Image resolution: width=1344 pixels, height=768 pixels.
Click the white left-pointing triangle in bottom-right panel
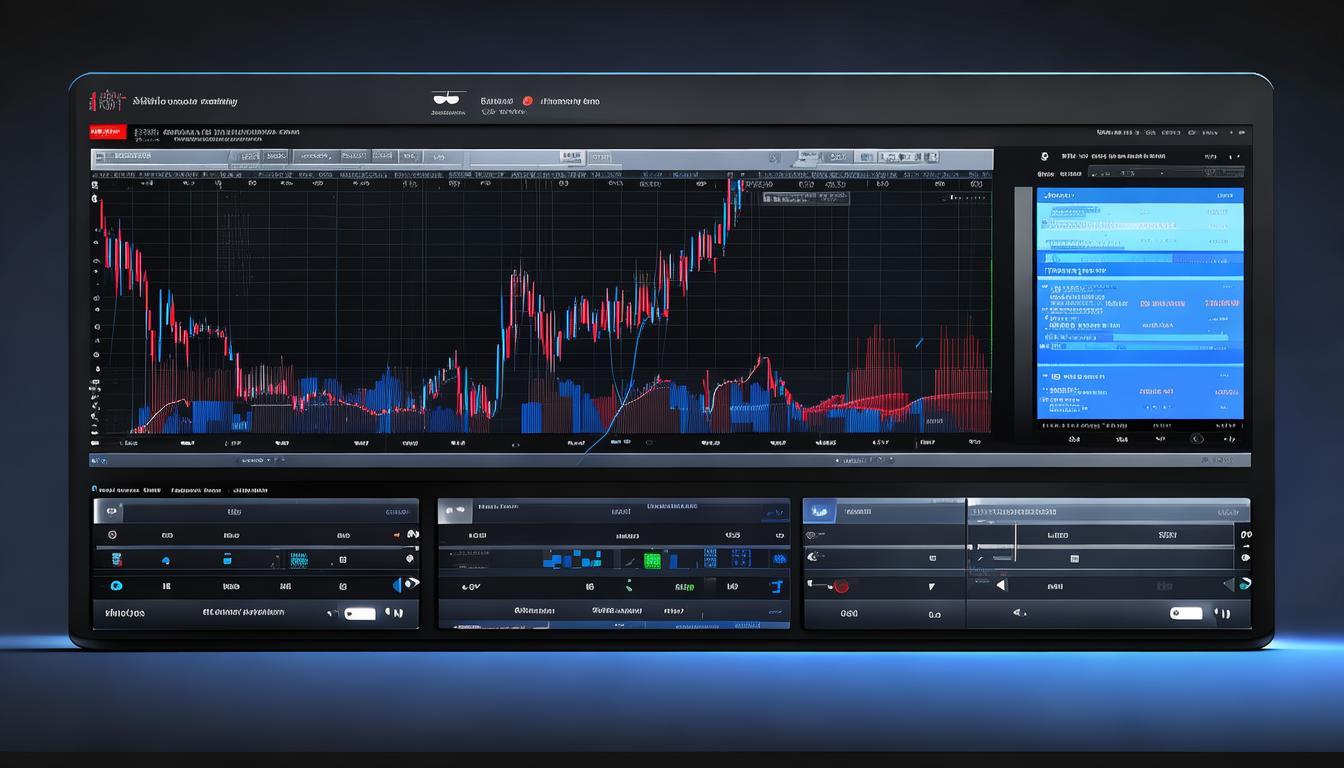tap(1001, 586)
